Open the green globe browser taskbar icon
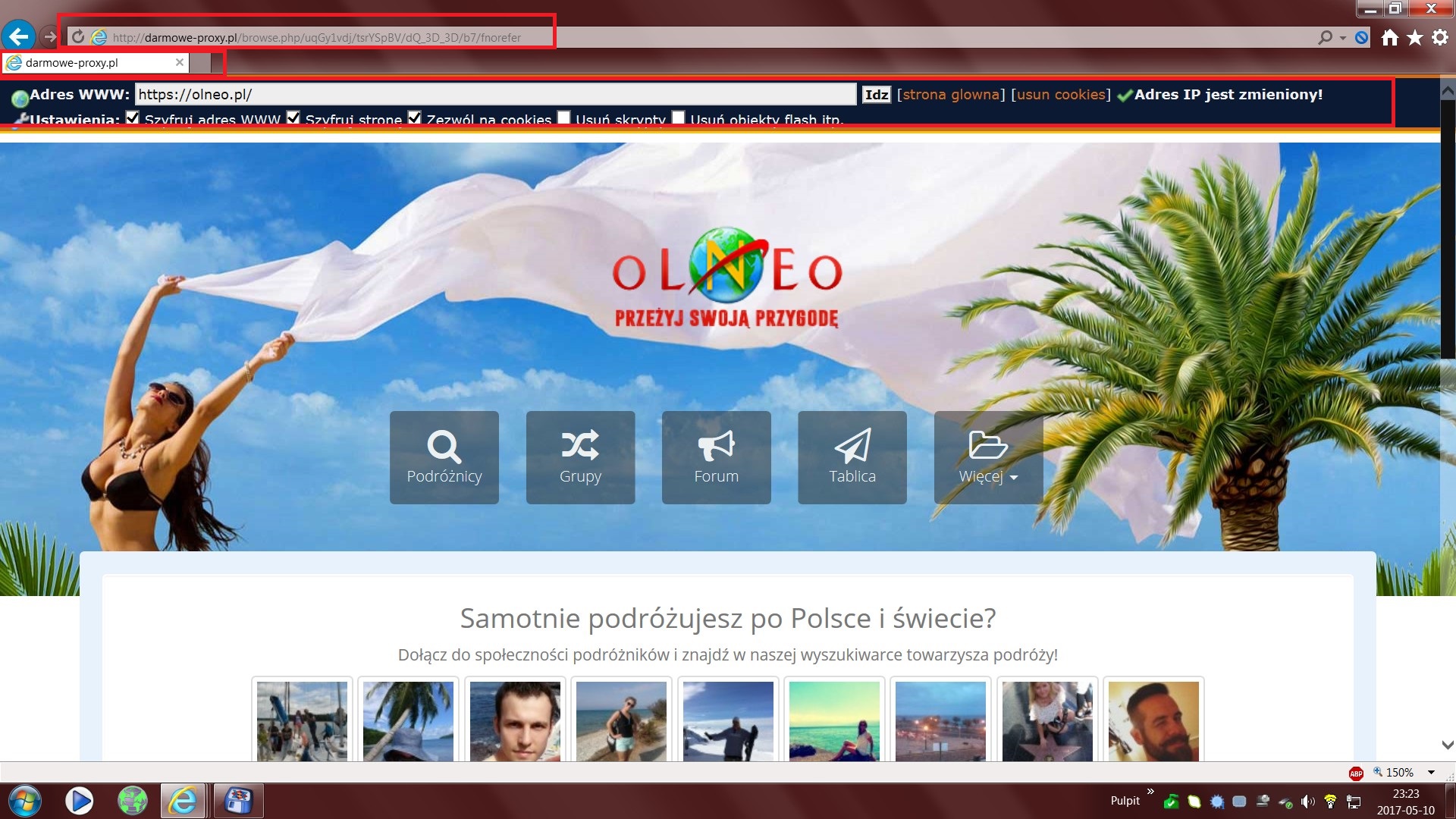This screenshot has height=819, width=1456. [132, 801]
